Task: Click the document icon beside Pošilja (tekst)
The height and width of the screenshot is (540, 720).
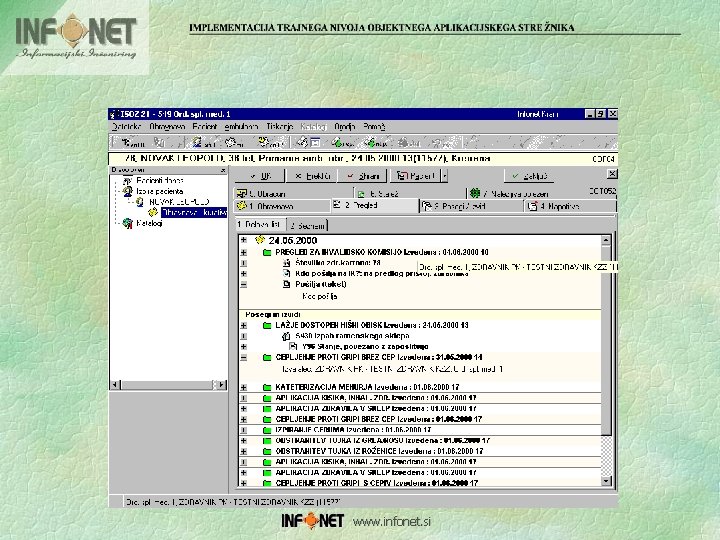Action: click(287, 284)
